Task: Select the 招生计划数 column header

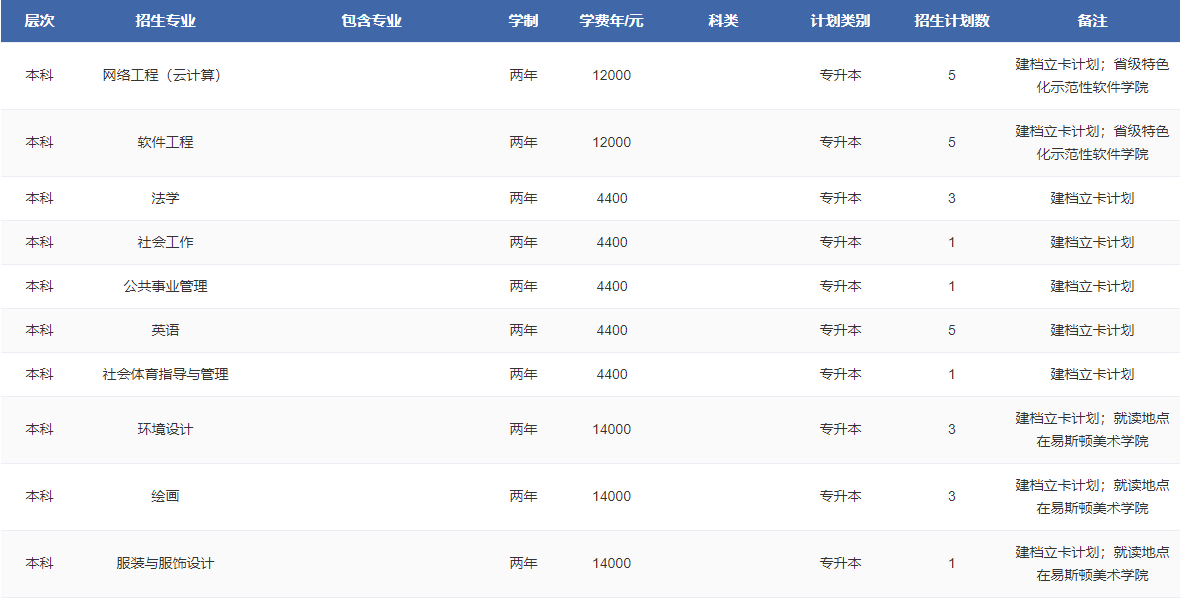Action: pos(951,21)
